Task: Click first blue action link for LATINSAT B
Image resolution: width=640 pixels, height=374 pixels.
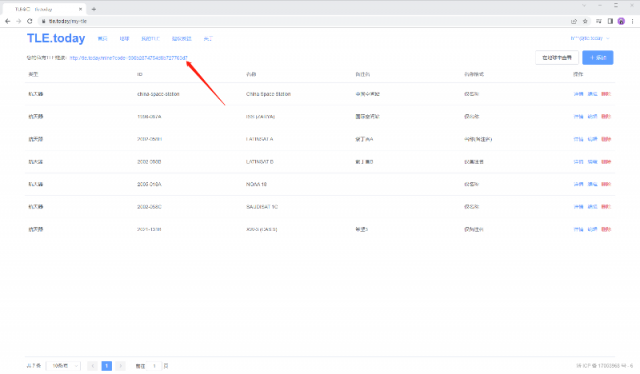Action: point(578,162)
